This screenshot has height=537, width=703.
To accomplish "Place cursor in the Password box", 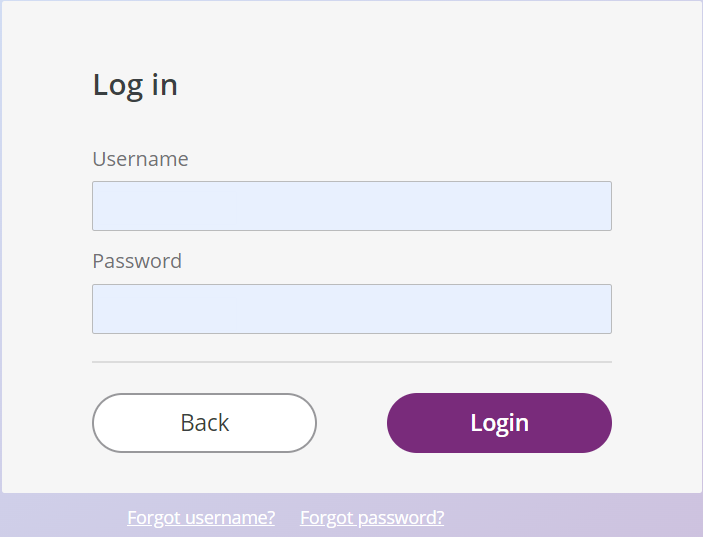I will click(351, 309).
